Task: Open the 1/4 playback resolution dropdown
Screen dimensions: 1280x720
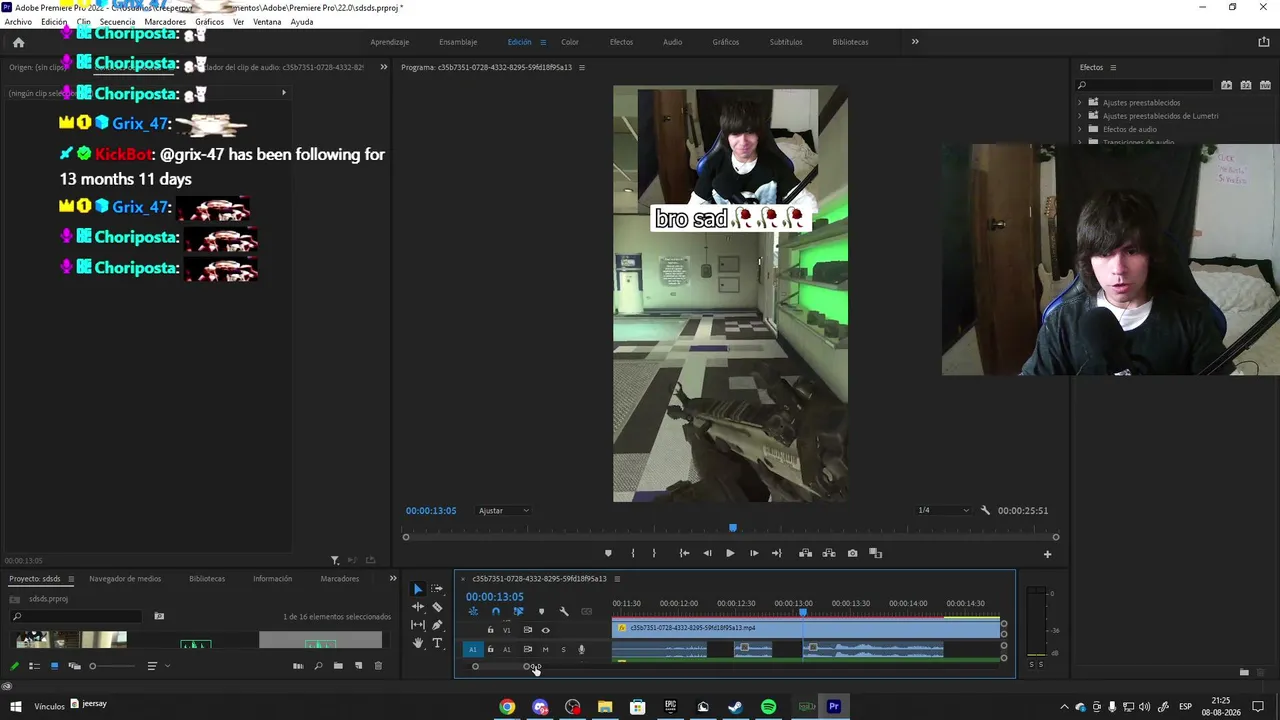Action: tap(943, 511)
